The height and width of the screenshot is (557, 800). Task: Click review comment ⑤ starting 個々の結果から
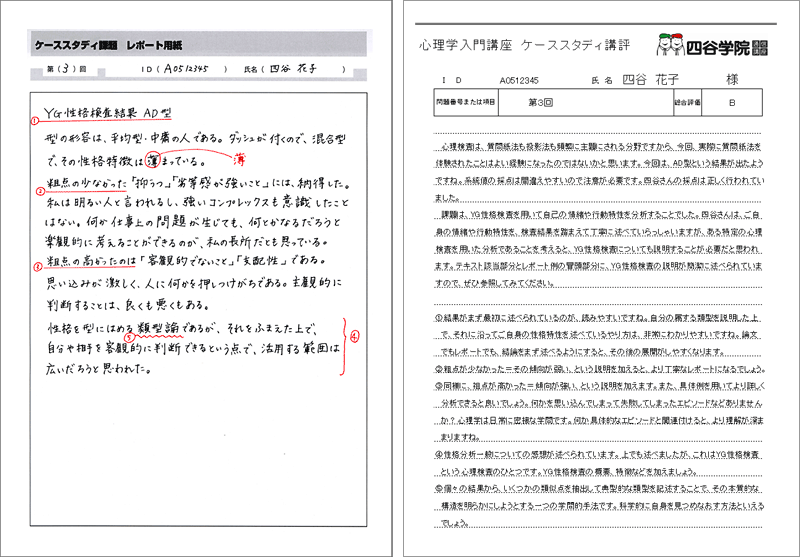click(x=599, y=505)
